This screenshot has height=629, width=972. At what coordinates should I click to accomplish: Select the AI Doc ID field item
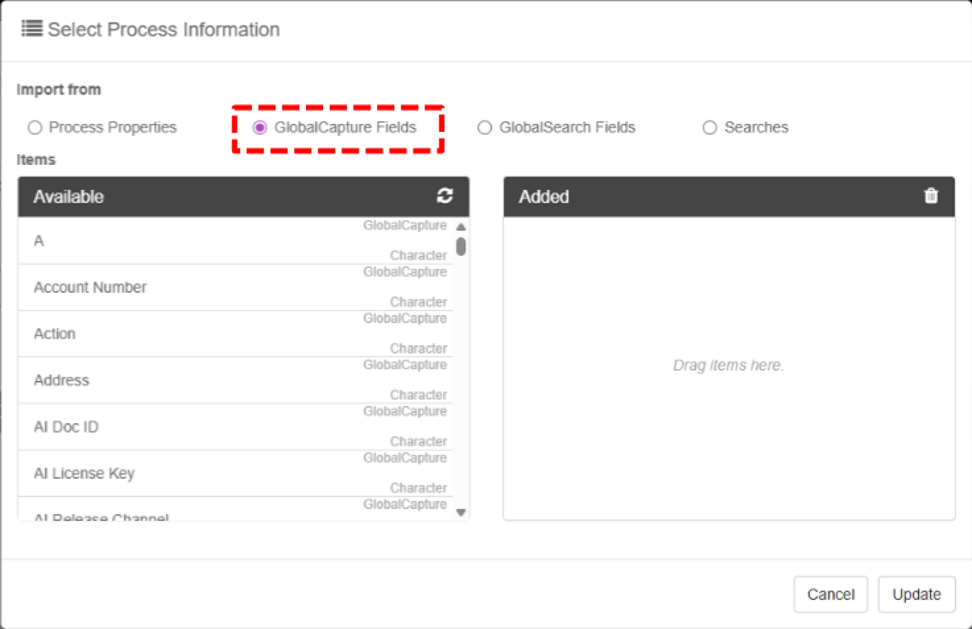click(236, 427)
